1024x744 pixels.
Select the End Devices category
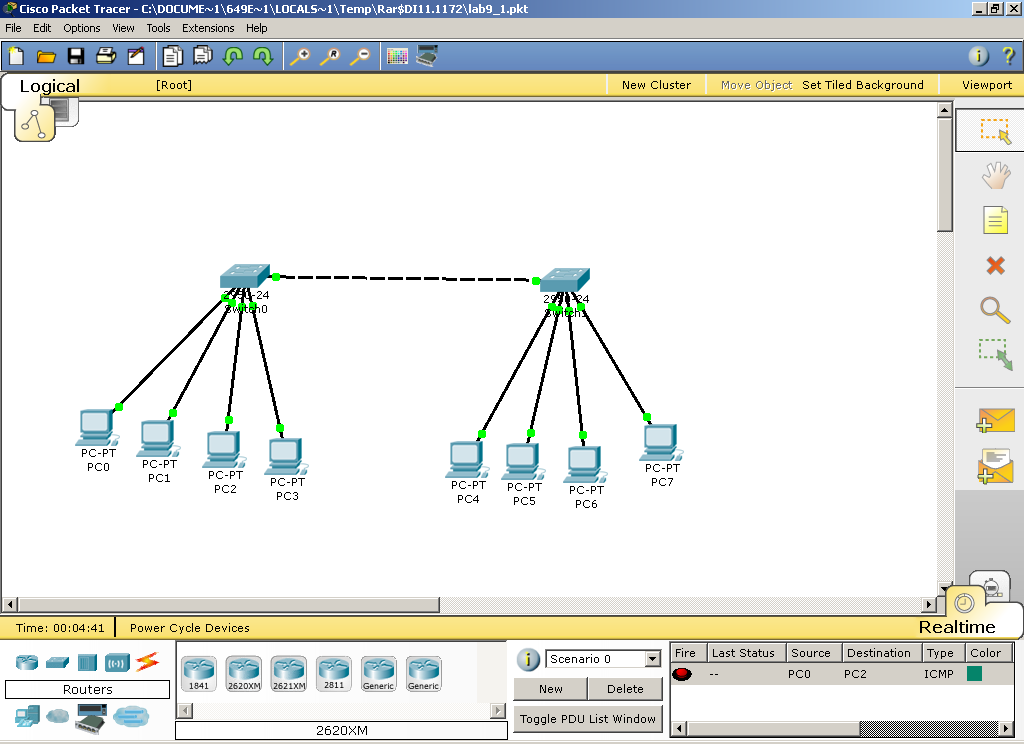tap(27, 717)
